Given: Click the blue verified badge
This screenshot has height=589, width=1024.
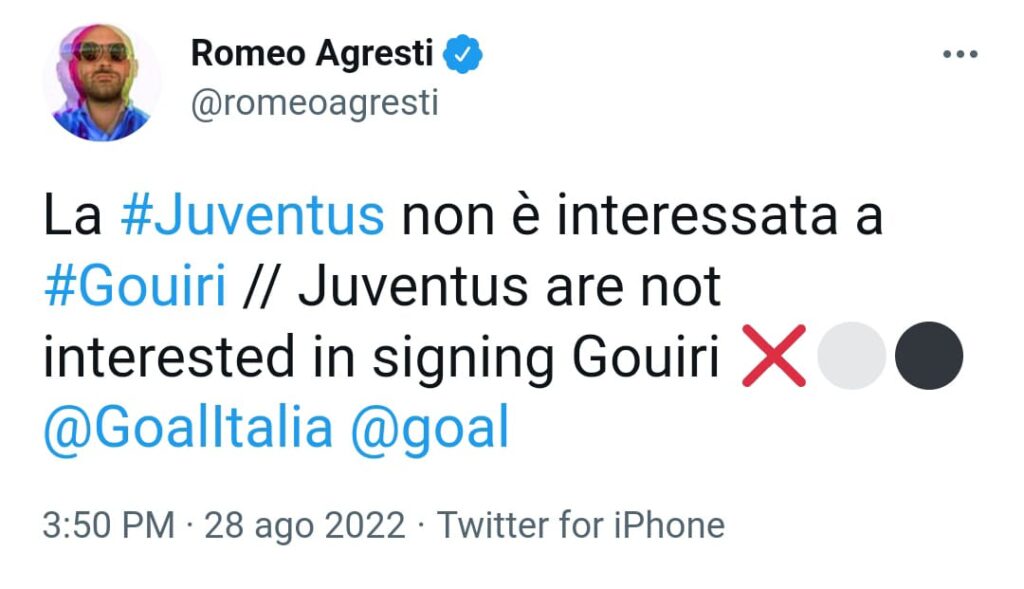Looking at the screenshot, I should point(465,54).
